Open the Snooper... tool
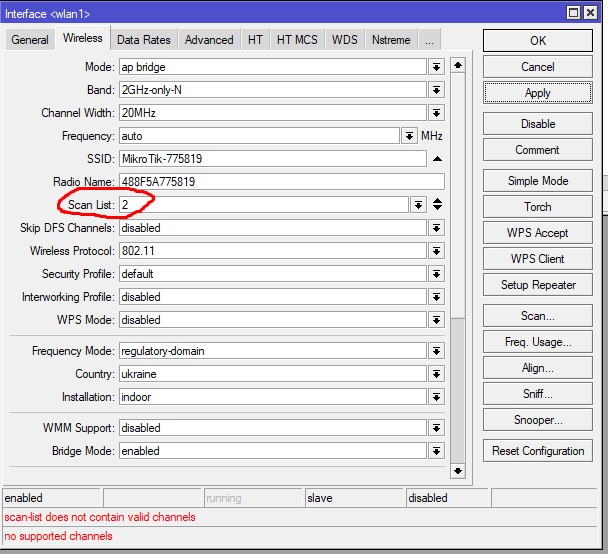Image resolution: width=608 pixels, height=554 pixels. 538,419
